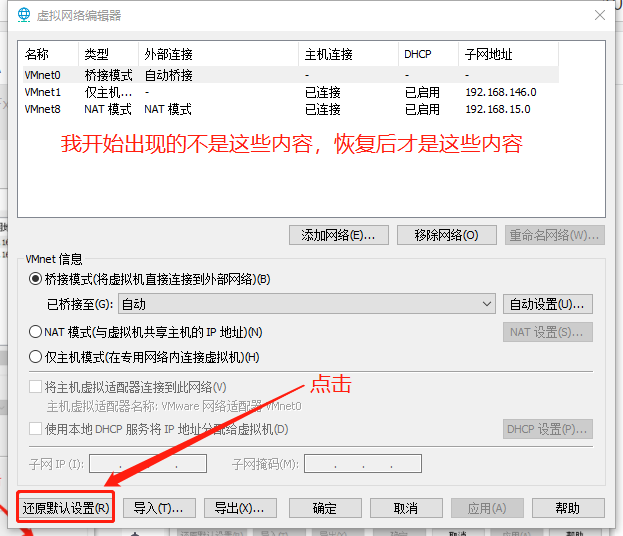This screenshot has height=536, width=623.
Task: Click the 确定 button
Action: tap(325, 508)
